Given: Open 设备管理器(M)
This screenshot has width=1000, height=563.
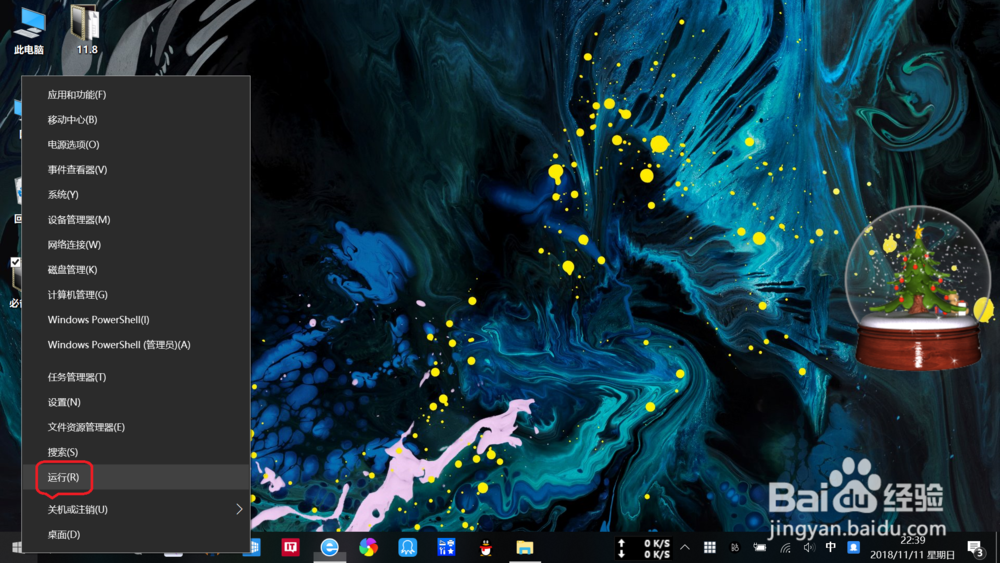Looking at the screenshot, I should coord(136,219).
